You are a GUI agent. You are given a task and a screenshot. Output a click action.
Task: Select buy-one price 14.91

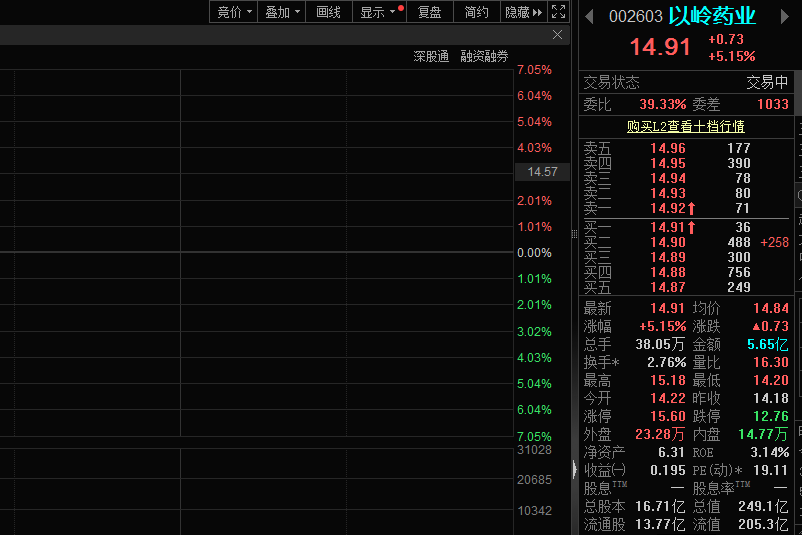(x=667, y=227)
